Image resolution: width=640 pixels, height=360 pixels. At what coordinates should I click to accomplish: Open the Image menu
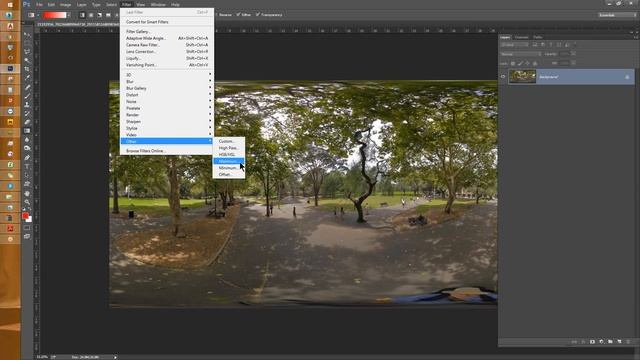click(65, 4)
